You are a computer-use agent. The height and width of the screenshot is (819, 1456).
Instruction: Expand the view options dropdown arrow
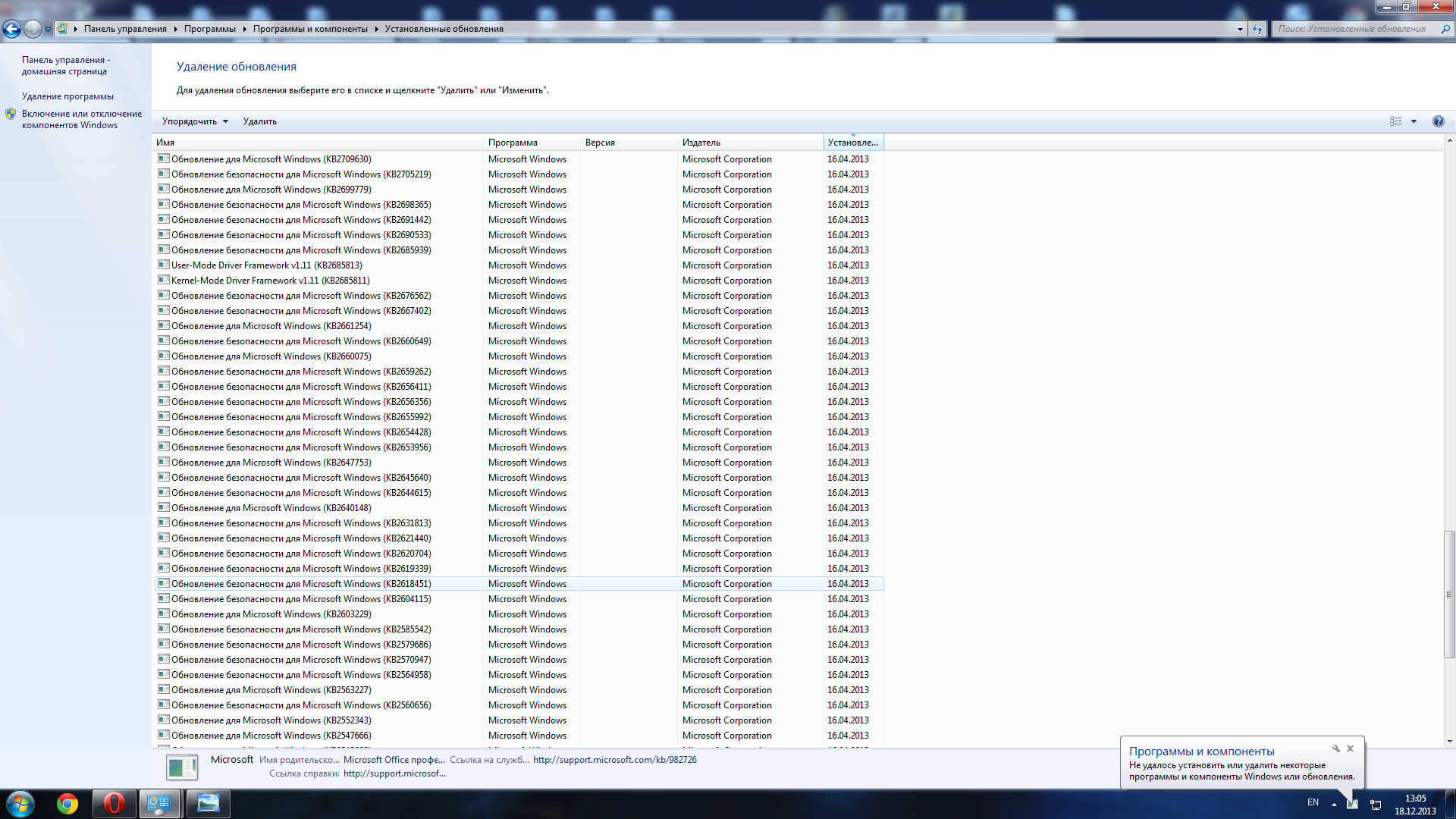(1414, 121)
